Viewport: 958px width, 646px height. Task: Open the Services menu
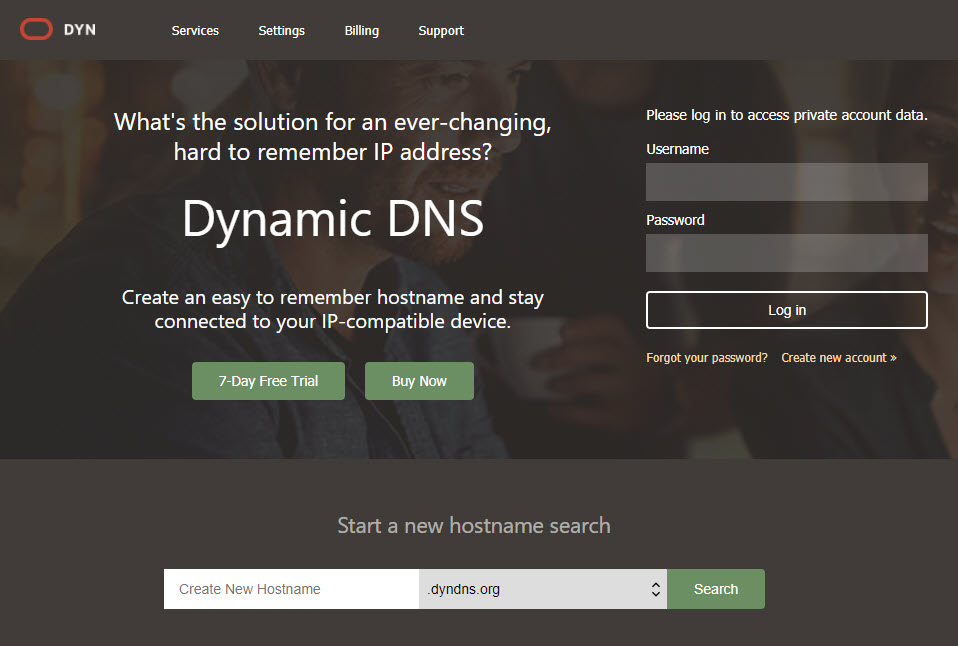(195, 31)
